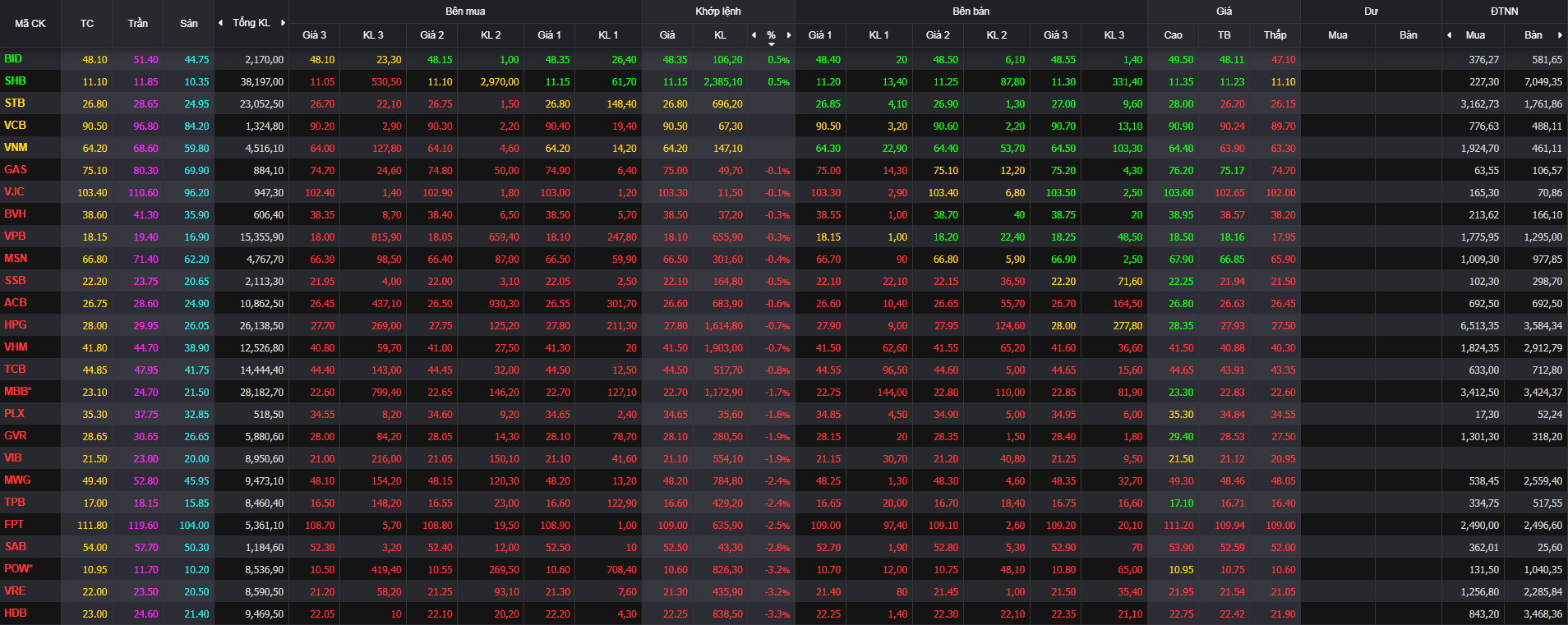Click the Sàn floor price header
The image size is (1568, 625).
pyautogui.click(x=189, y=24)
